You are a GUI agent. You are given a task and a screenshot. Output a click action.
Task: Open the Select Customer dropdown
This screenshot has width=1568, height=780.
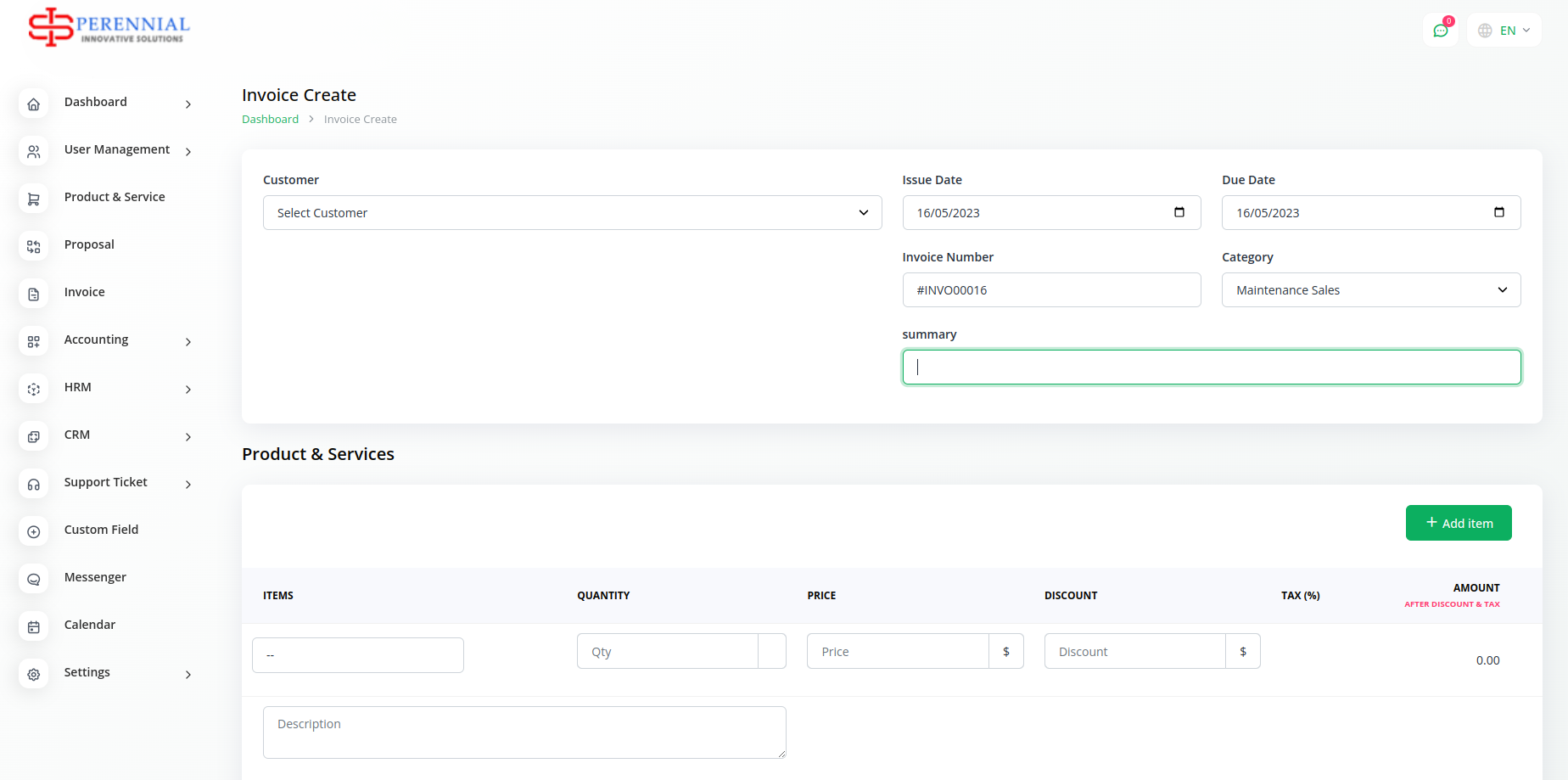(x=572, y=213)
